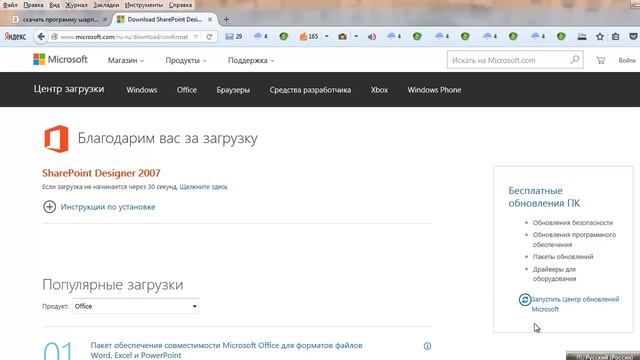640x360 pixels.
Task: Open the Браузеры section
Action: [x=233, y=90]
